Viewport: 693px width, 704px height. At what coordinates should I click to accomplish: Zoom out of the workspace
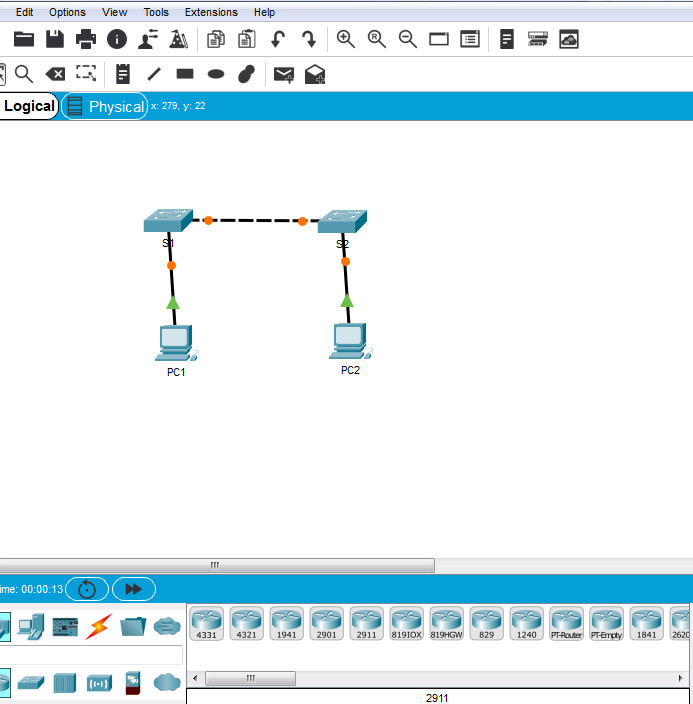point(408,39)
